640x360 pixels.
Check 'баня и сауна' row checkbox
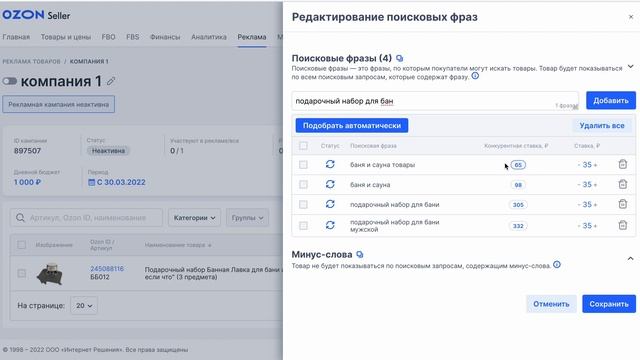pos(303,184)
